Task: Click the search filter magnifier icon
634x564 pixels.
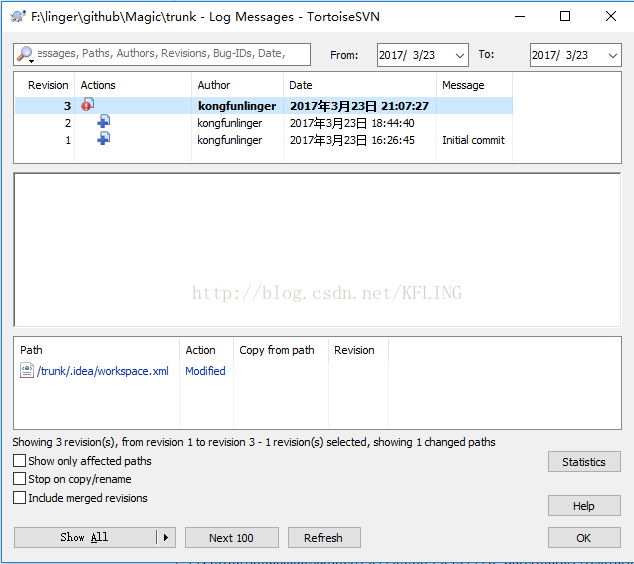Action: point(25,54)
